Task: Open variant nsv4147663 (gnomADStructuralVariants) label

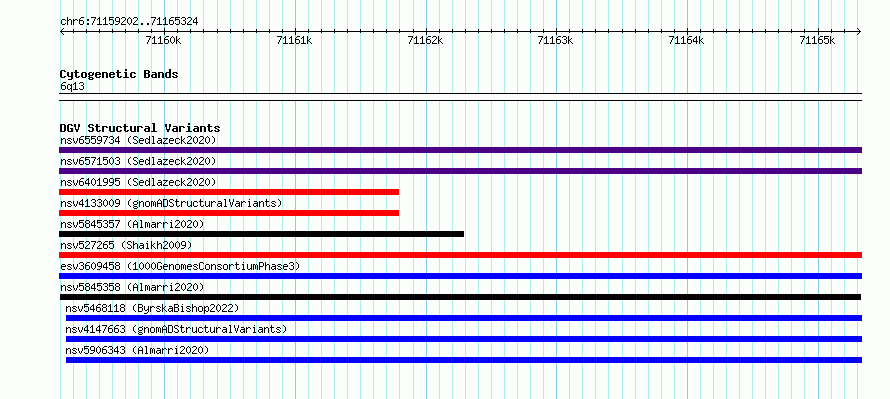Action: click(x=176, y=329)
